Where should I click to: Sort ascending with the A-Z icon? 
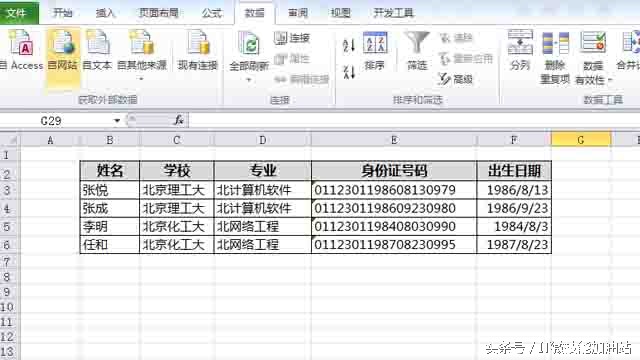(349, 45)
